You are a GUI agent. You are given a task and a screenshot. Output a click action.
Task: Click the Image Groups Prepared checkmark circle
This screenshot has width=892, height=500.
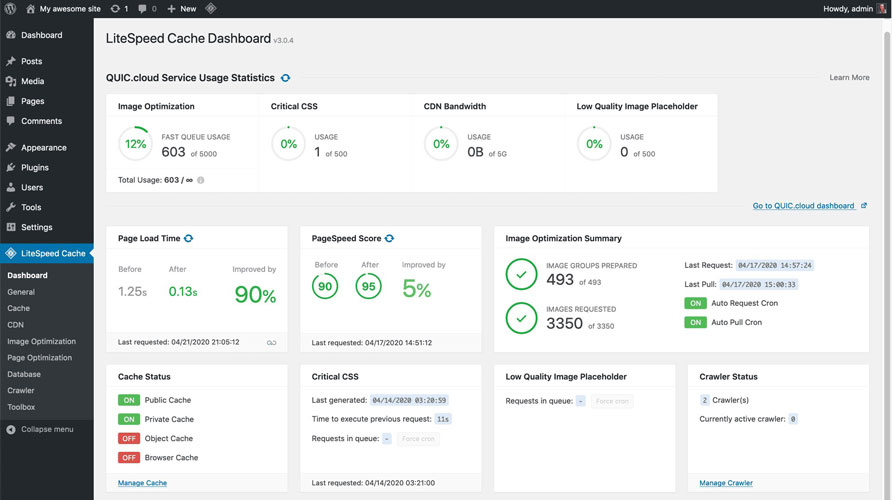click(521, 274)
